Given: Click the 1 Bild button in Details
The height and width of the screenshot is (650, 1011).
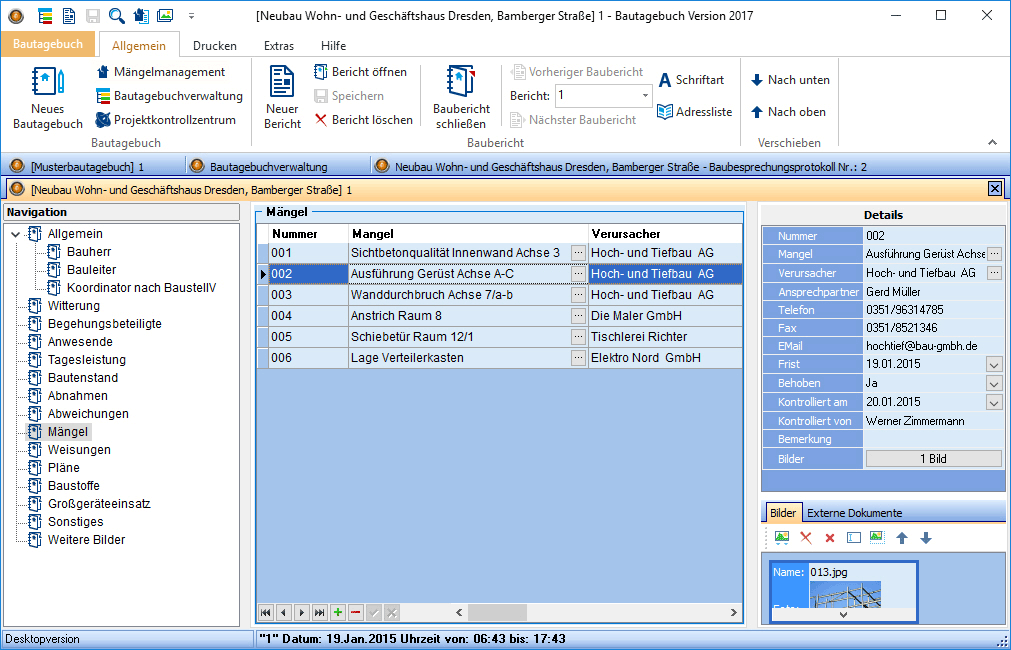Looking at the screenshot, I should click(933, 458).
